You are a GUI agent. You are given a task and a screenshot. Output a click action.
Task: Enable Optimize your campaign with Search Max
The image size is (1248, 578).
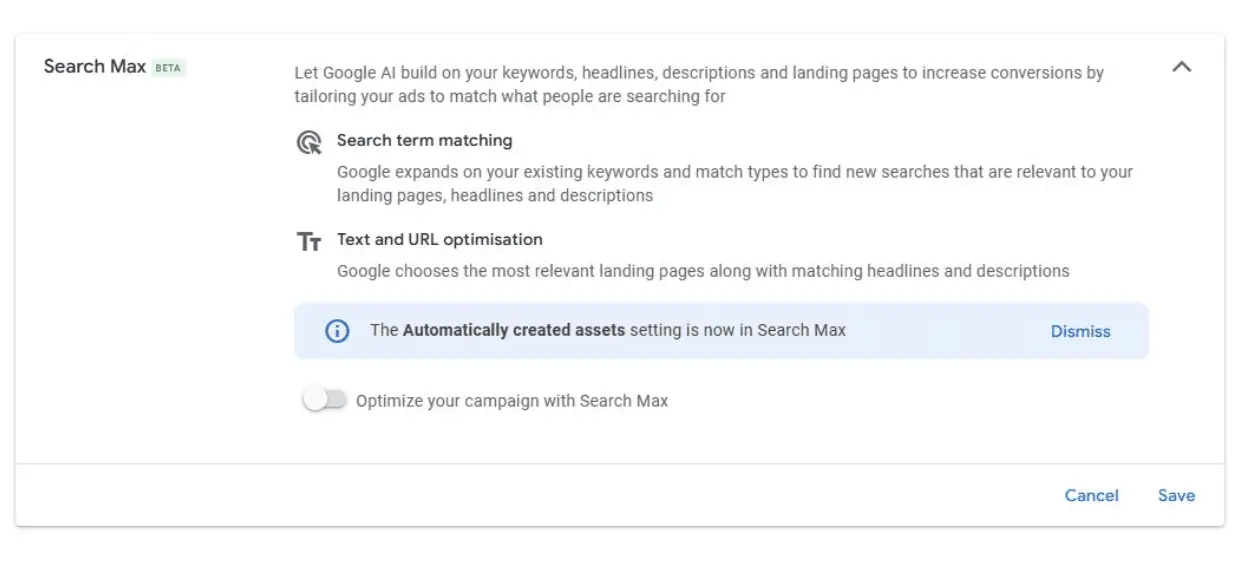pos(324,398)
